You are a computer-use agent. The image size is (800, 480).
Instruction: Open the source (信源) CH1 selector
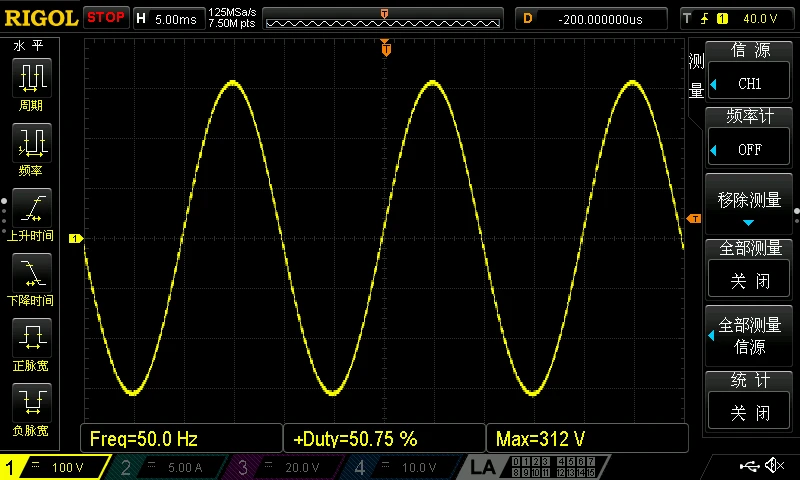tap(749, 84)
